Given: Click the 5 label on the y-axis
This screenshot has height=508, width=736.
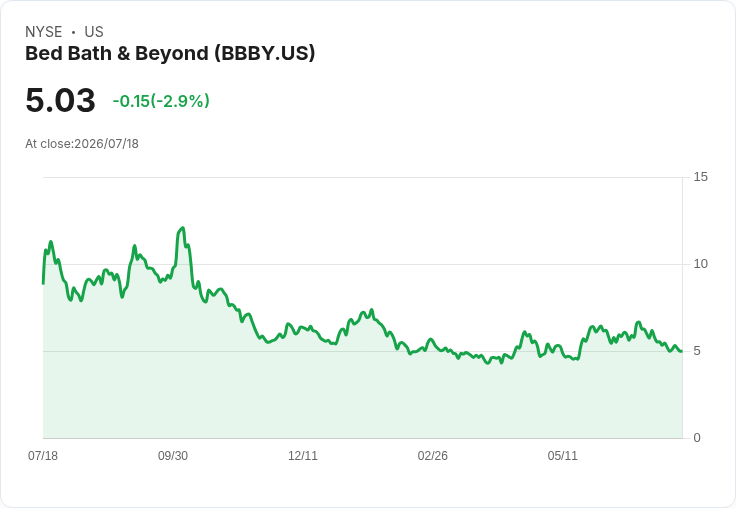Looking at the screenshot, I should tap(697, 351).
